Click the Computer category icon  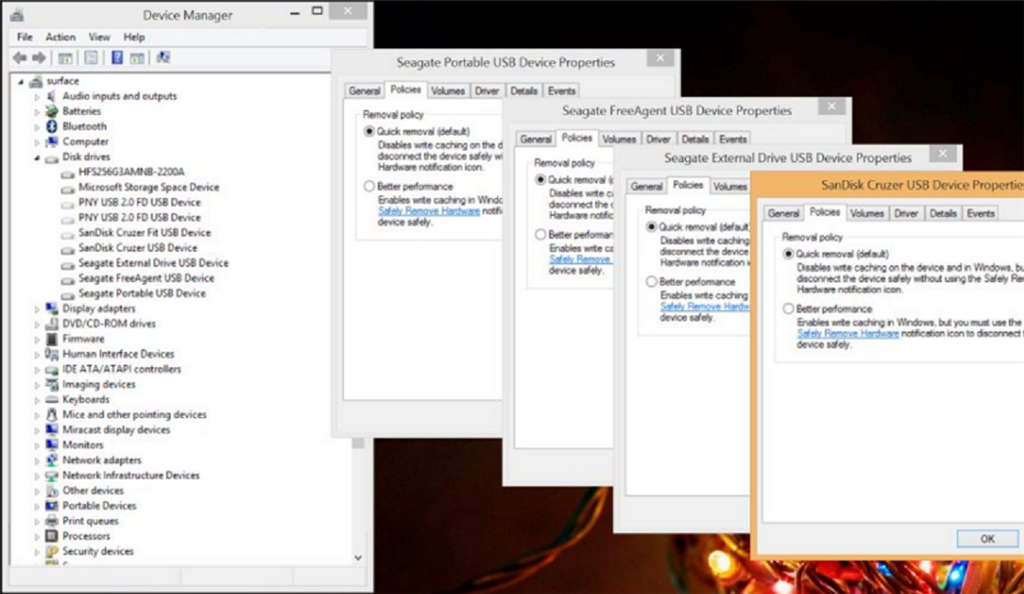52,142
